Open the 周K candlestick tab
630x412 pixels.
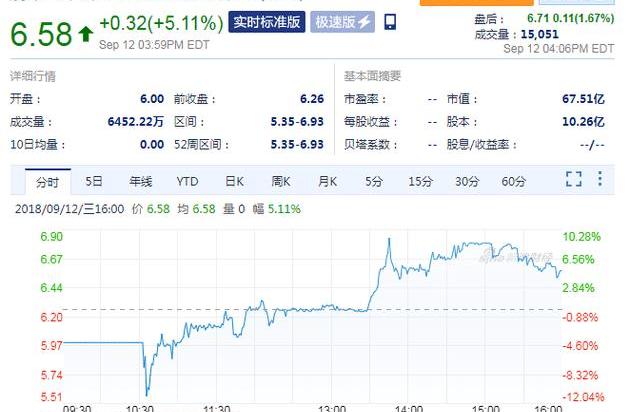(x=280, y=181)
